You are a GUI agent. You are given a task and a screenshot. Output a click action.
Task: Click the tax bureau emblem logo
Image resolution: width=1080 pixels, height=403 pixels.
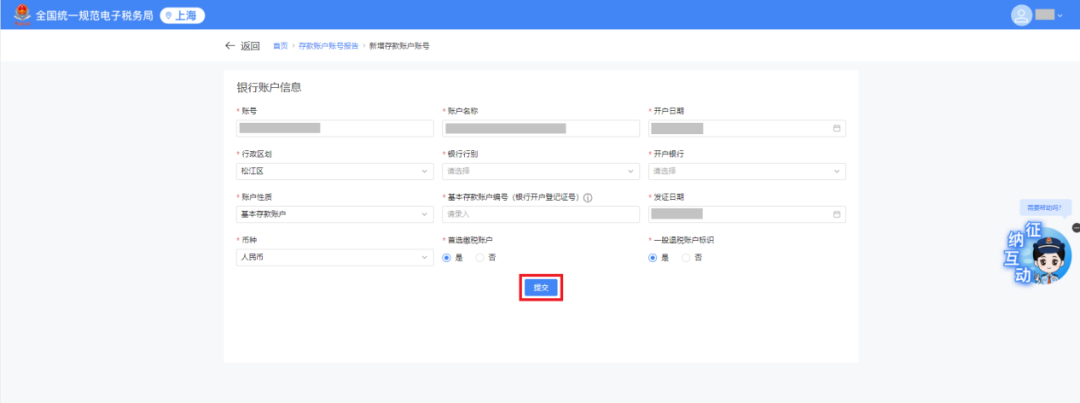pos(19,15)
